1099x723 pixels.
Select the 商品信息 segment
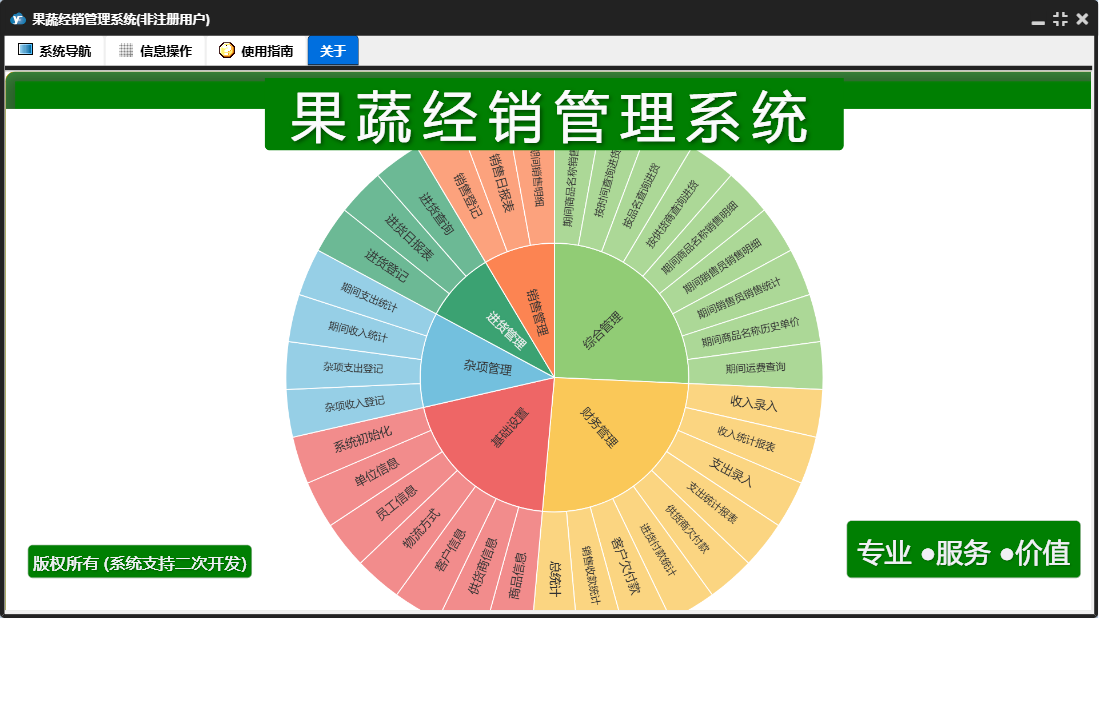517,576
